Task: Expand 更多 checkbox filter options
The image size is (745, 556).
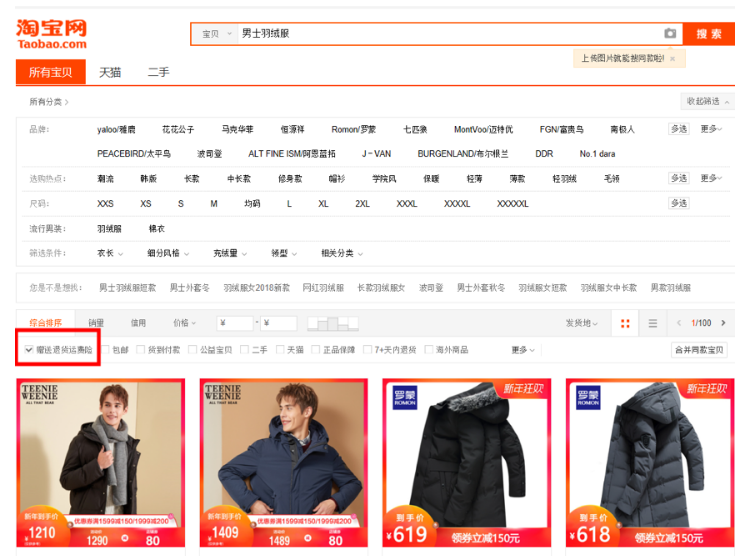Action: [x=523, y=350]
